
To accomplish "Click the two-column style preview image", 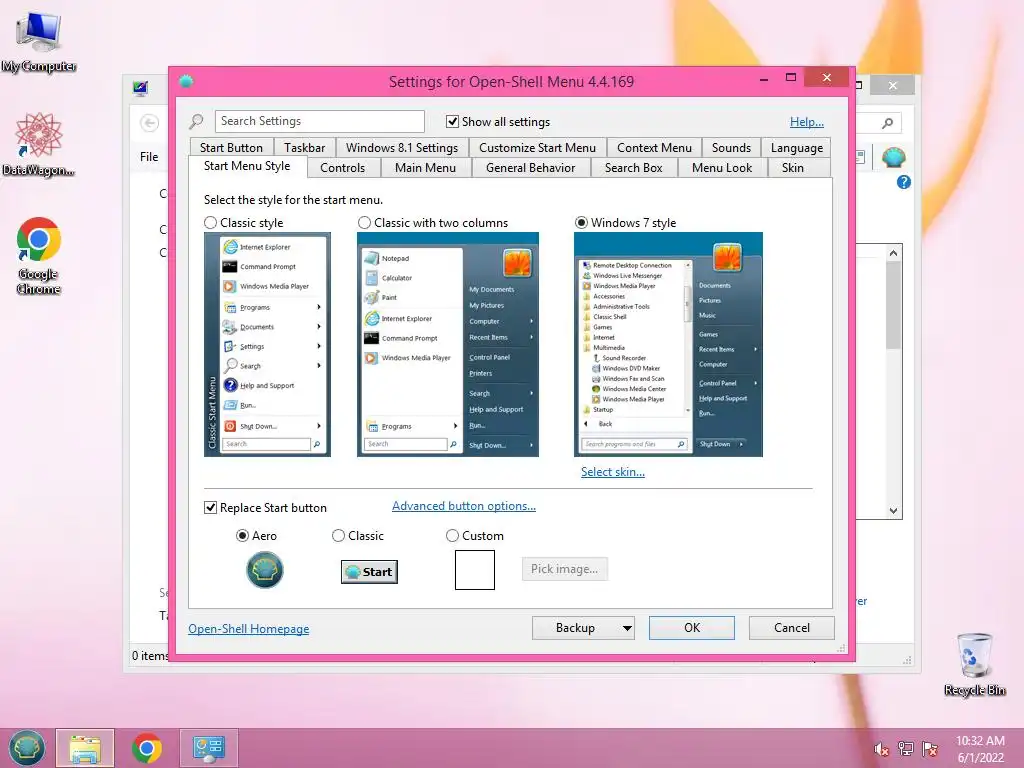I will click(448, 344).
